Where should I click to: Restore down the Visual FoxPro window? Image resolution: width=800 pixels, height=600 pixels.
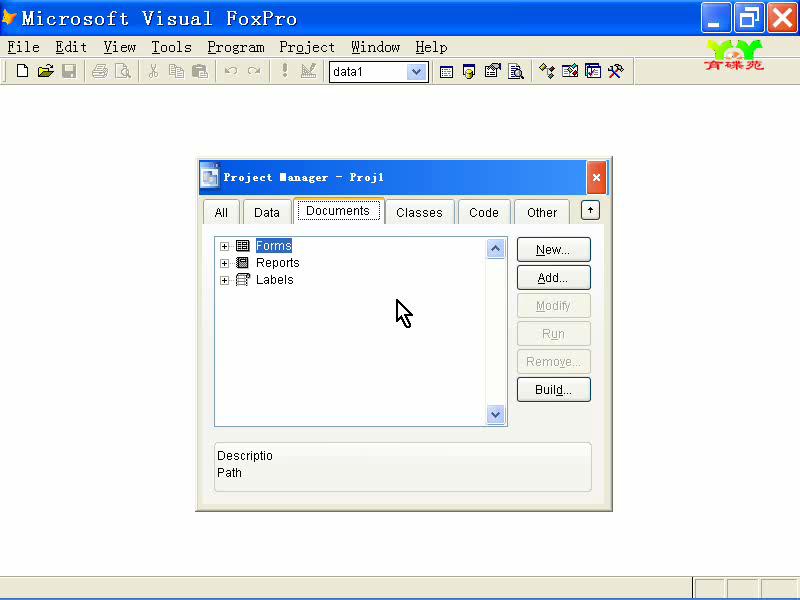pos(748,18)
